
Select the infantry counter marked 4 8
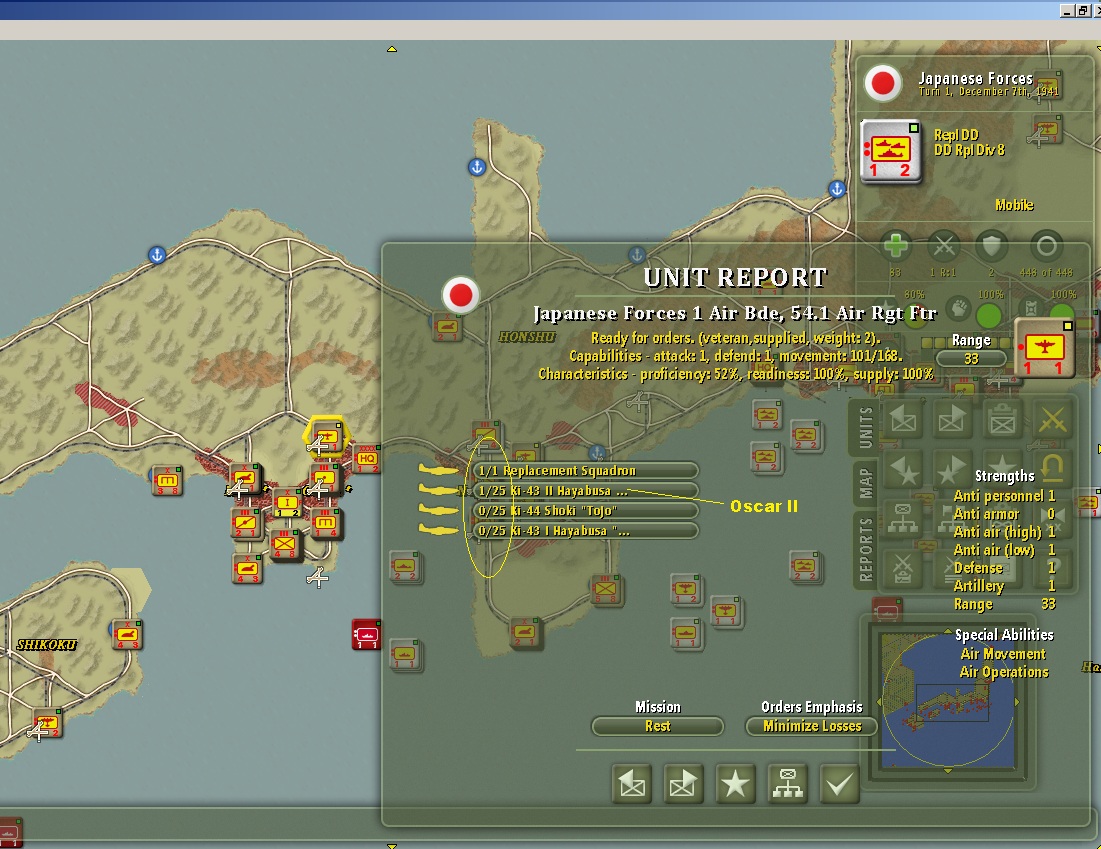coord(285,545)
